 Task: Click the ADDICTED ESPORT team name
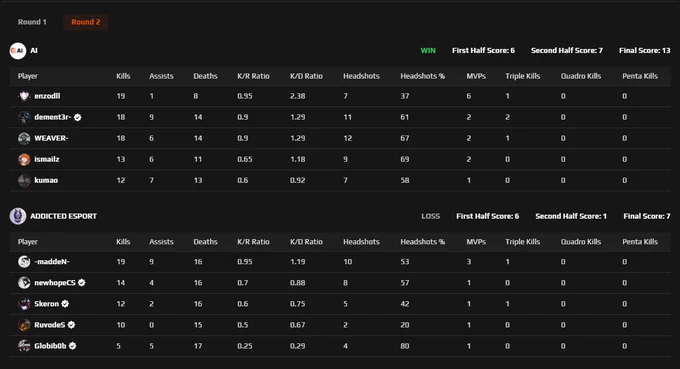pyautogui.click(x=63, y=216)
